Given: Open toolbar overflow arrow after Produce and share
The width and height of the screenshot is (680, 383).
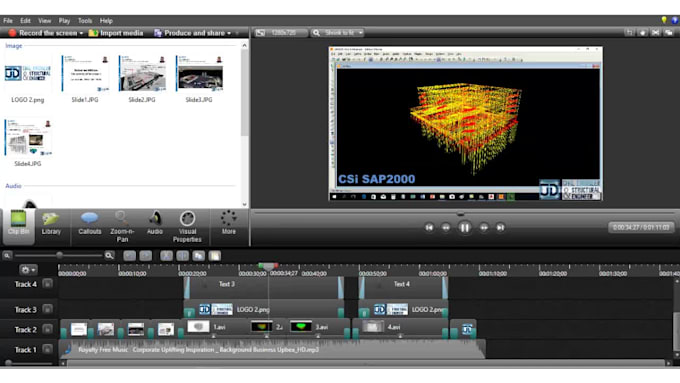Looking at the screenshot, I should (237, 33).
